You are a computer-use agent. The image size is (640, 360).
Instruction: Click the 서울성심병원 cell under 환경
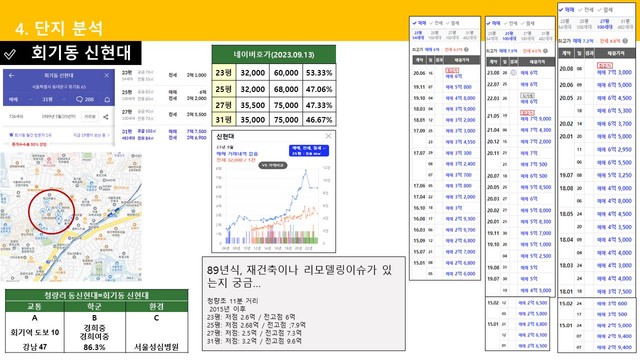[156, 347]
